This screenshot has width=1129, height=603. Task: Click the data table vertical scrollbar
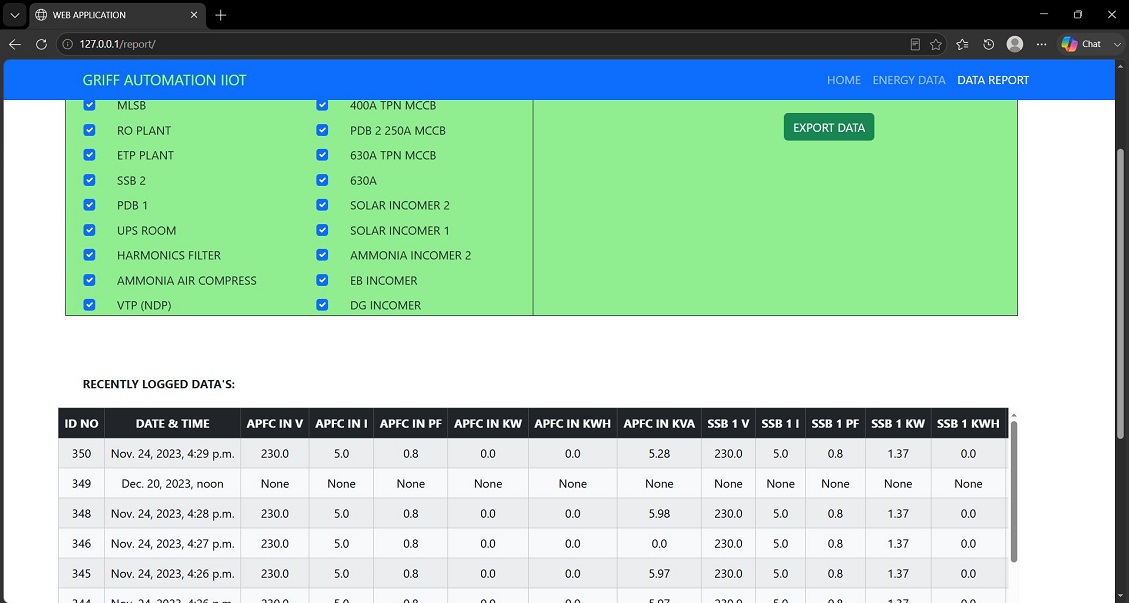coord(1013,490)
